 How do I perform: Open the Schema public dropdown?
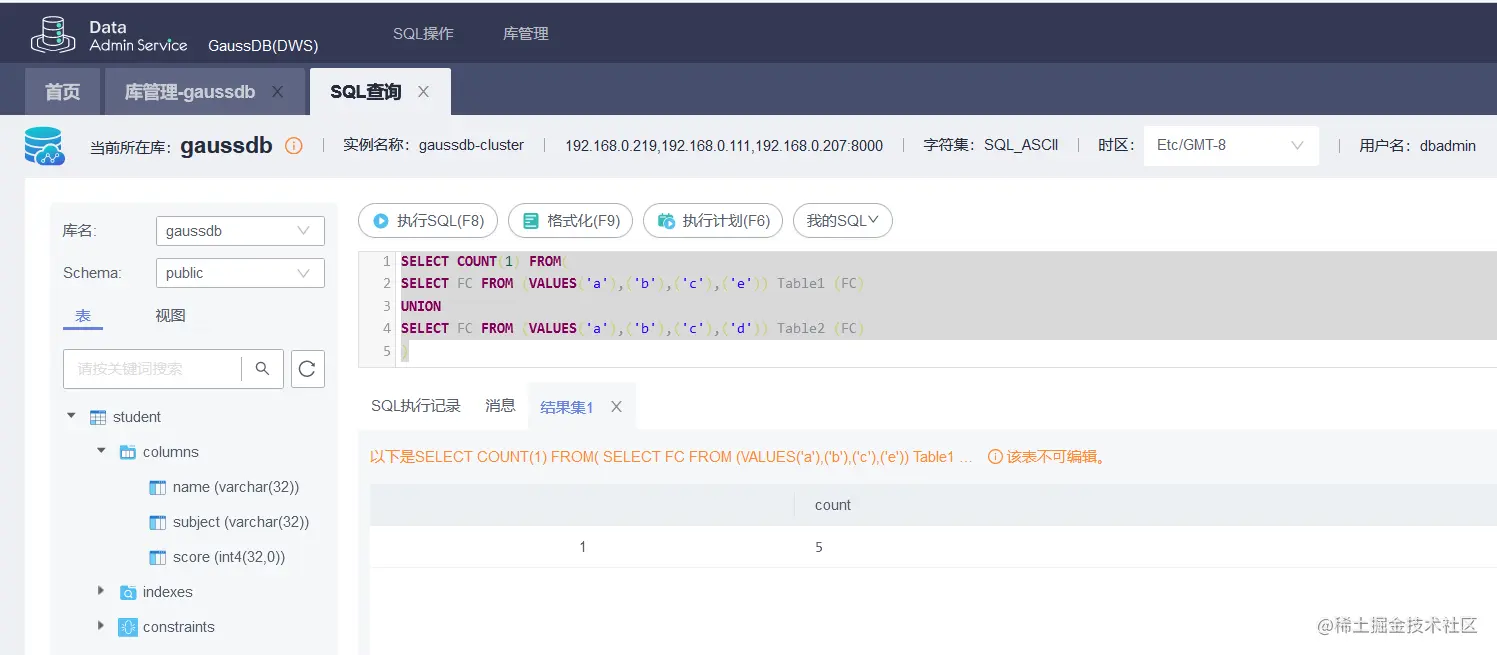pyautogui.click(x=240, y=273)
